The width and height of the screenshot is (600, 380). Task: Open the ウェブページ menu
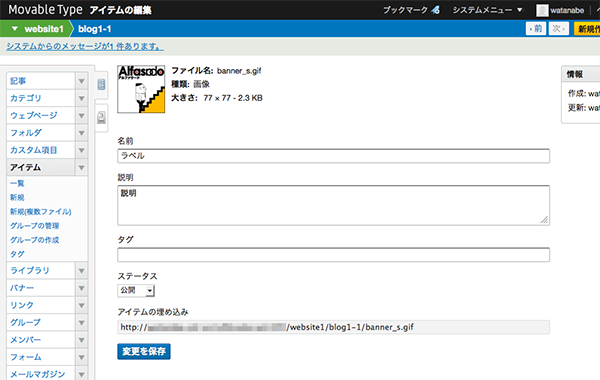pyautogui.click(x=41, y=116)
